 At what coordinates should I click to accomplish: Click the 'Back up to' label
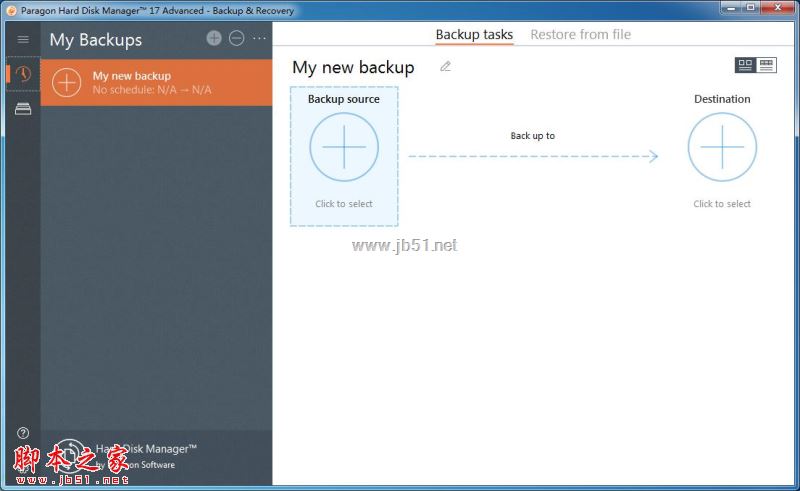[533, 136]
